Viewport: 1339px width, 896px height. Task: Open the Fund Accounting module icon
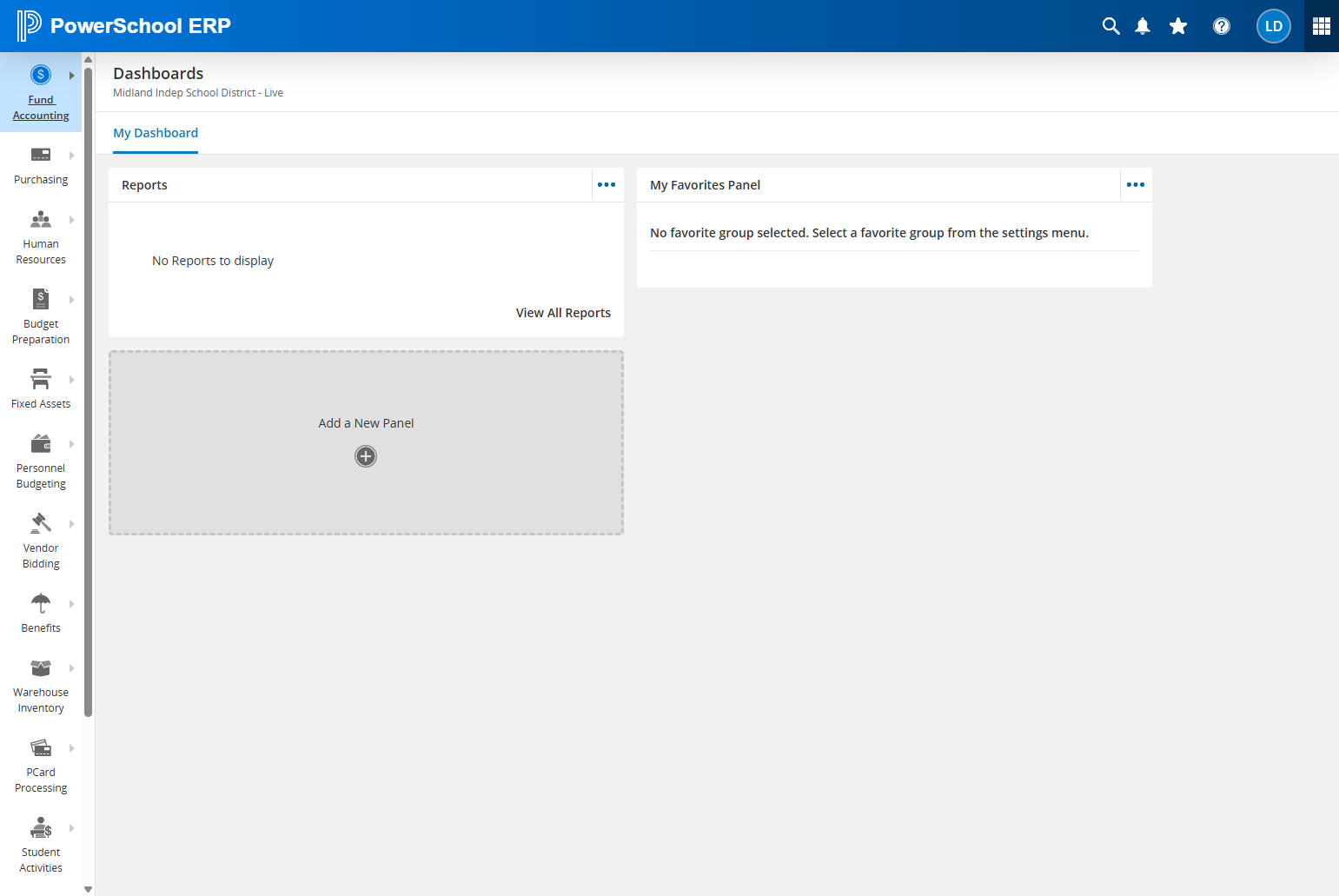pos(41,75)
